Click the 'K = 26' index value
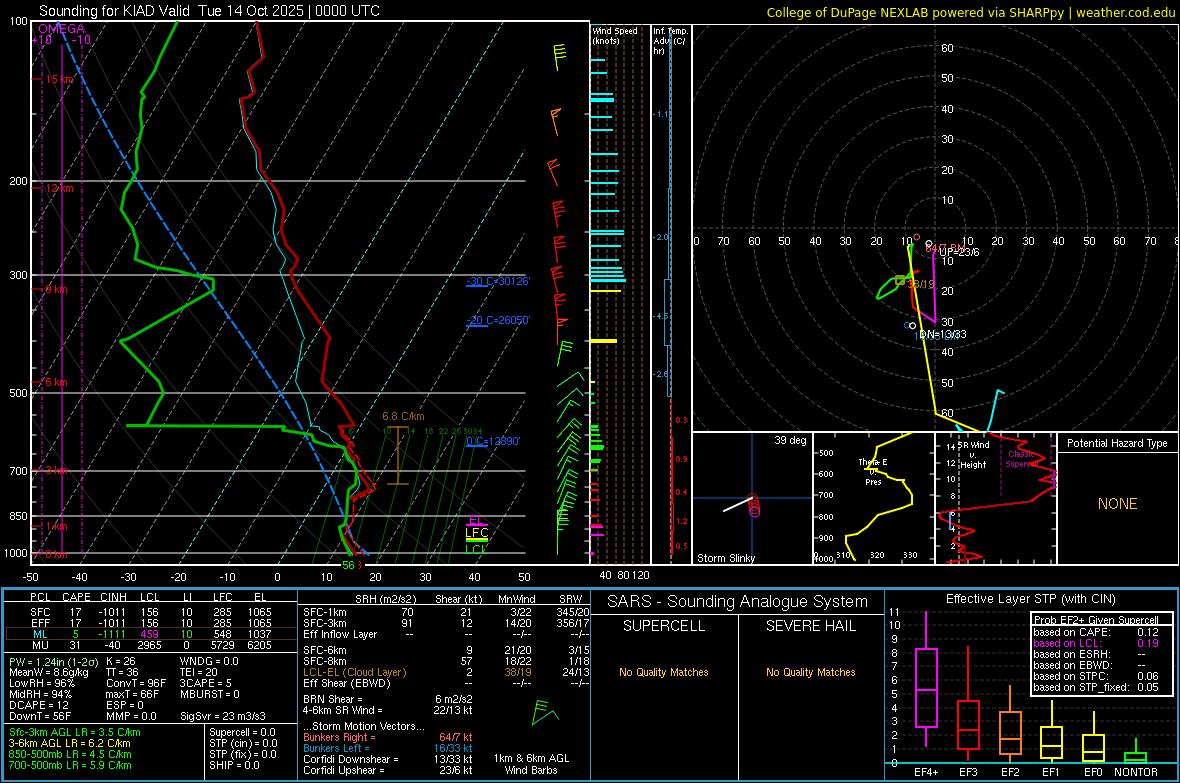1180x783 pixels. pyautogui.click(x=121, y=661)
